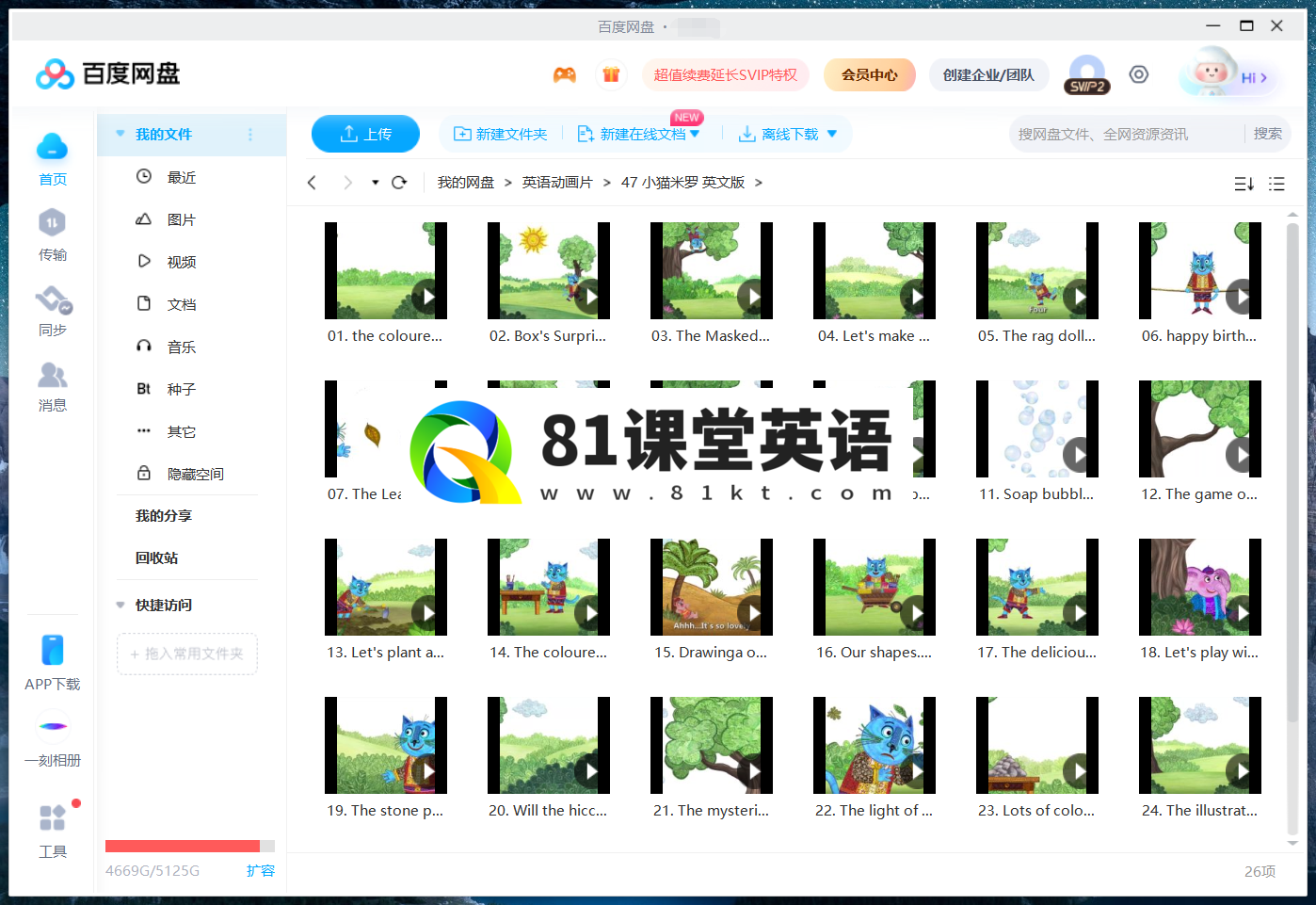Open 回收站 recycle bin
This screenshot has width=1316, height=905.
[x=156, y=558]
